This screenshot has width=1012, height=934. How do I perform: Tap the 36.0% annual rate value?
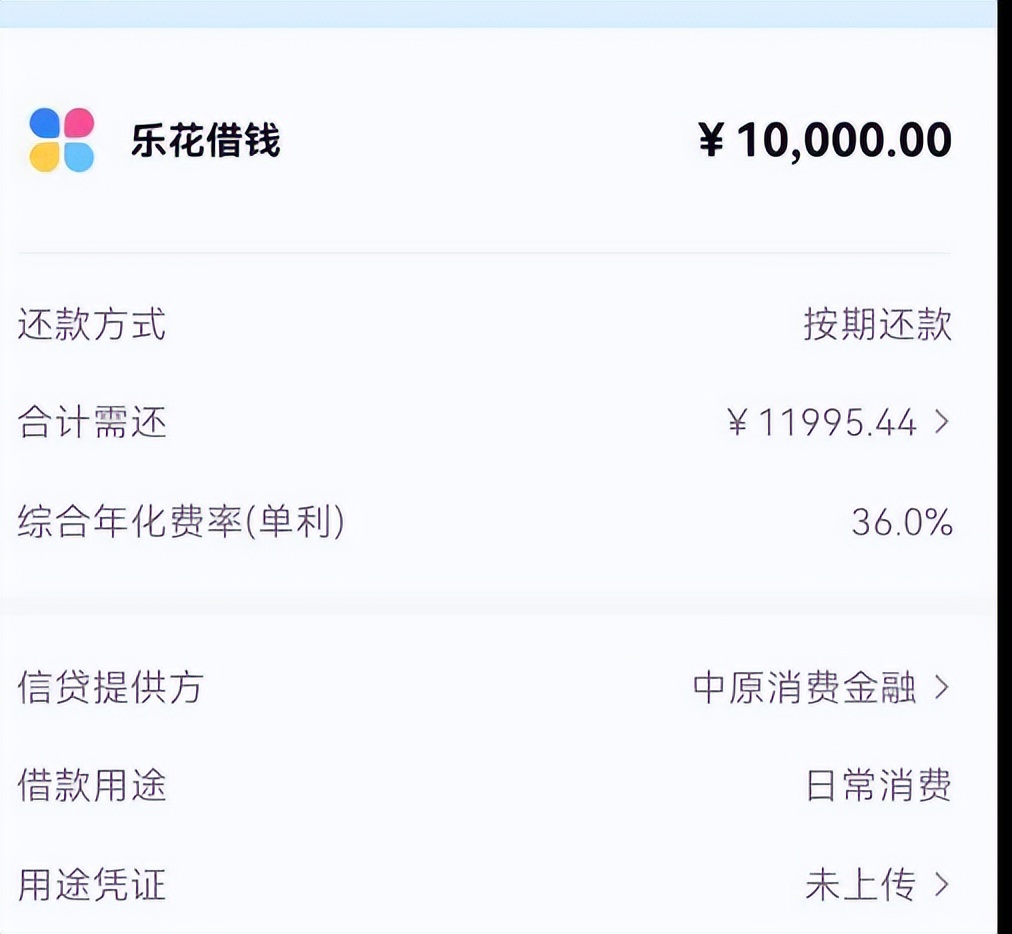(x=901, y=522)
